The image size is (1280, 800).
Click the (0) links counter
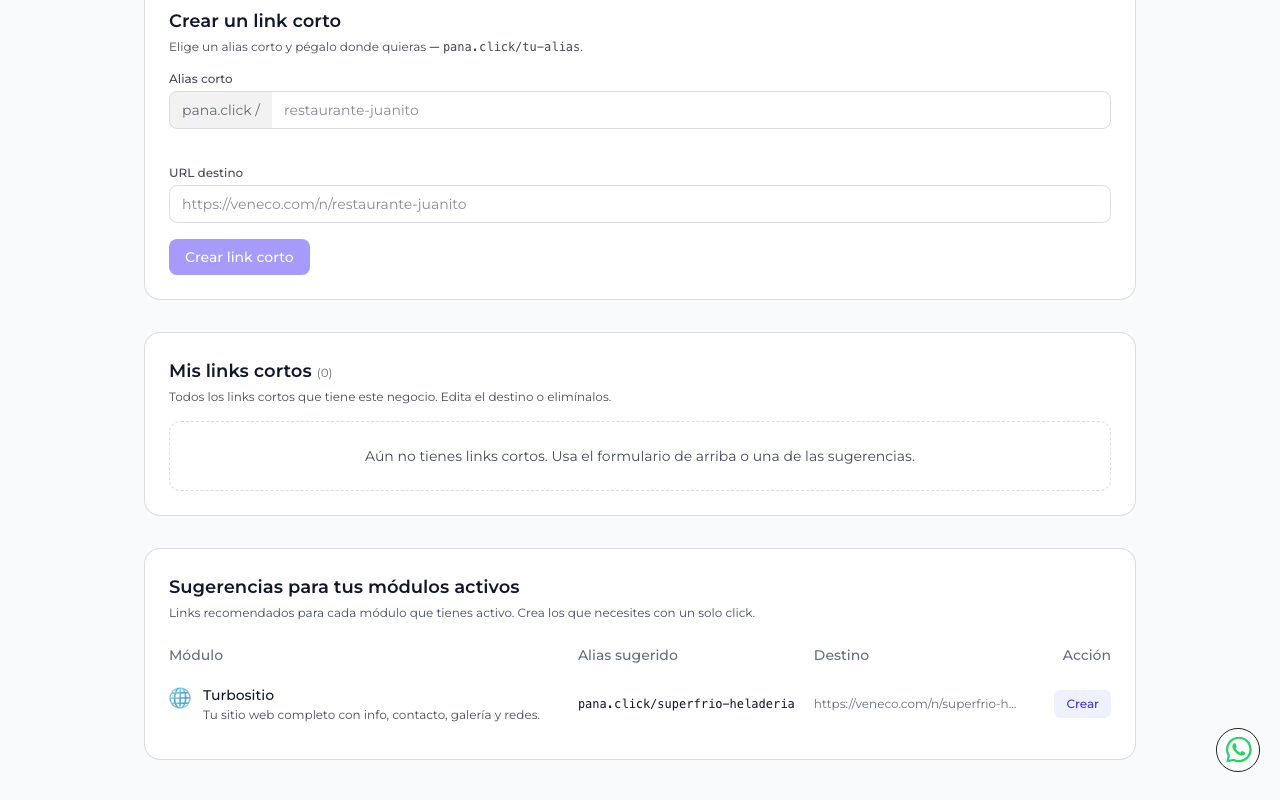click(x=325, y=373)
